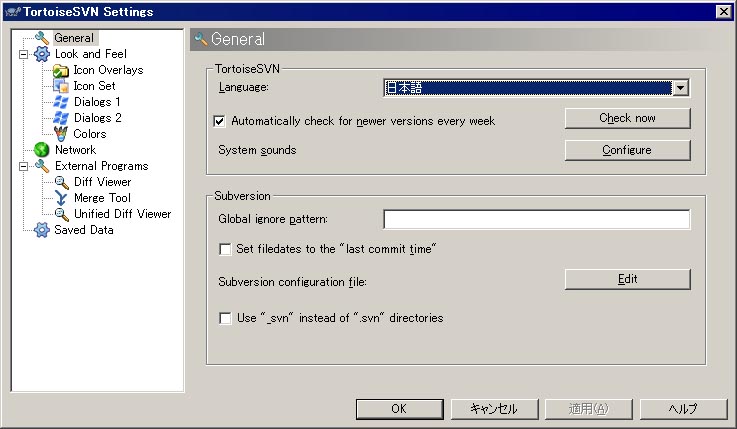Click the External Programs wrench icon
The height and width of the screenshot is (429, 737).
pos(42,166)
